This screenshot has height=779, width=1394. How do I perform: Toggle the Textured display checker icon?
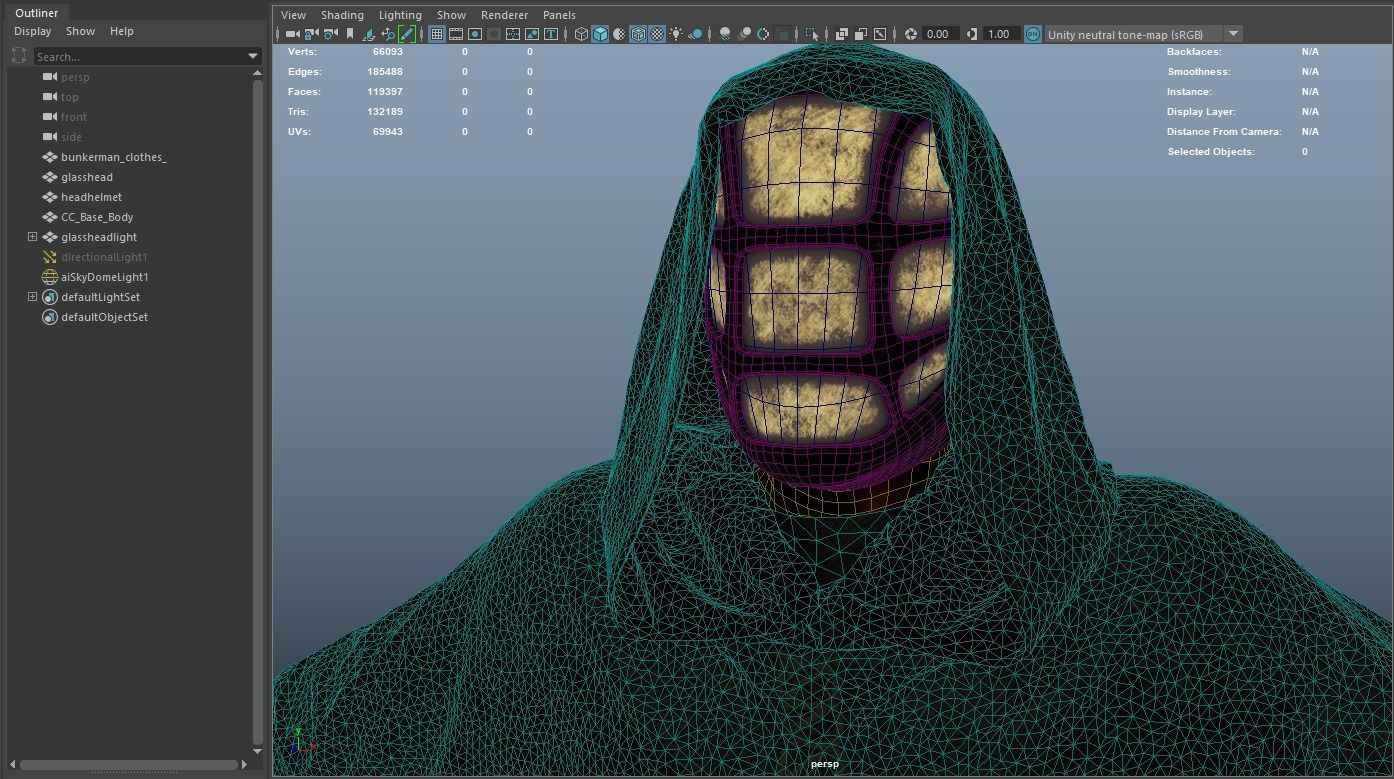point(657,34)
